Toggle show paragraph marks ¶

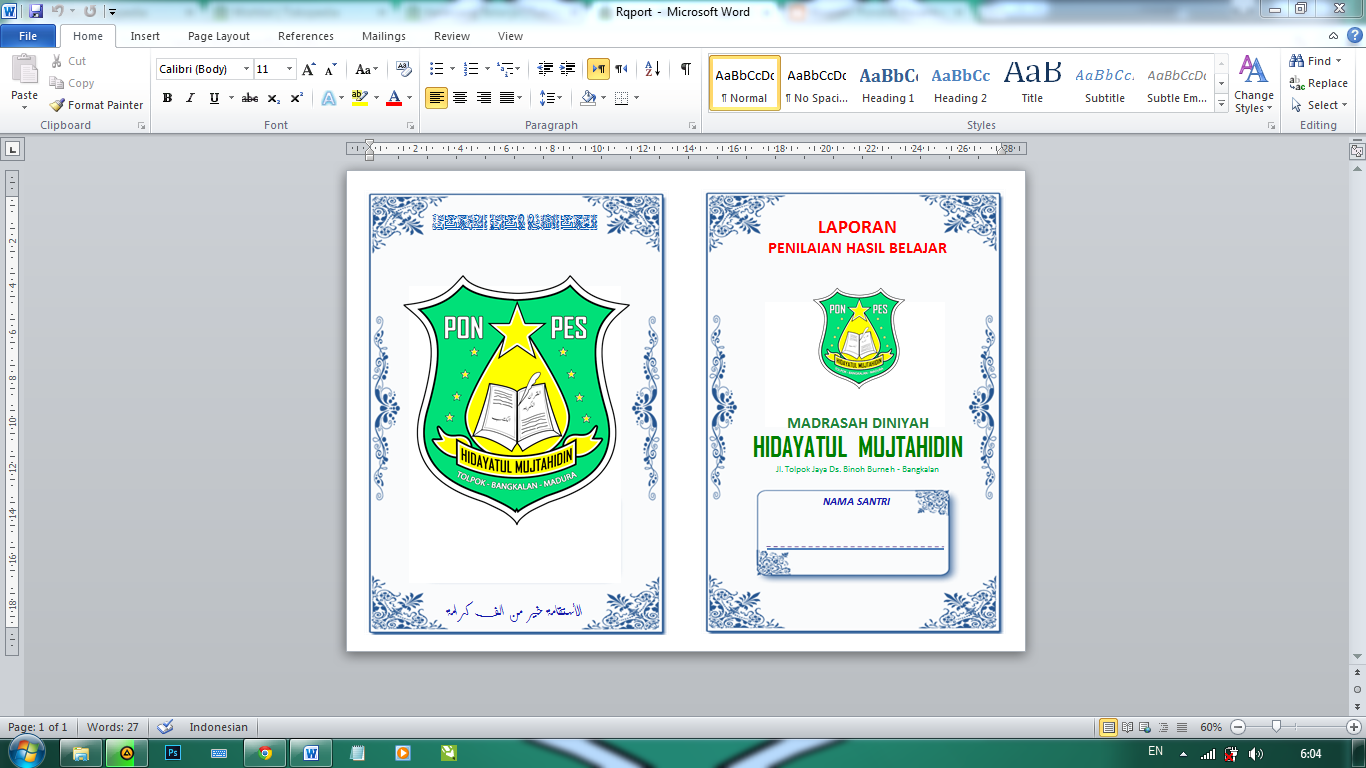pos(685,69)
